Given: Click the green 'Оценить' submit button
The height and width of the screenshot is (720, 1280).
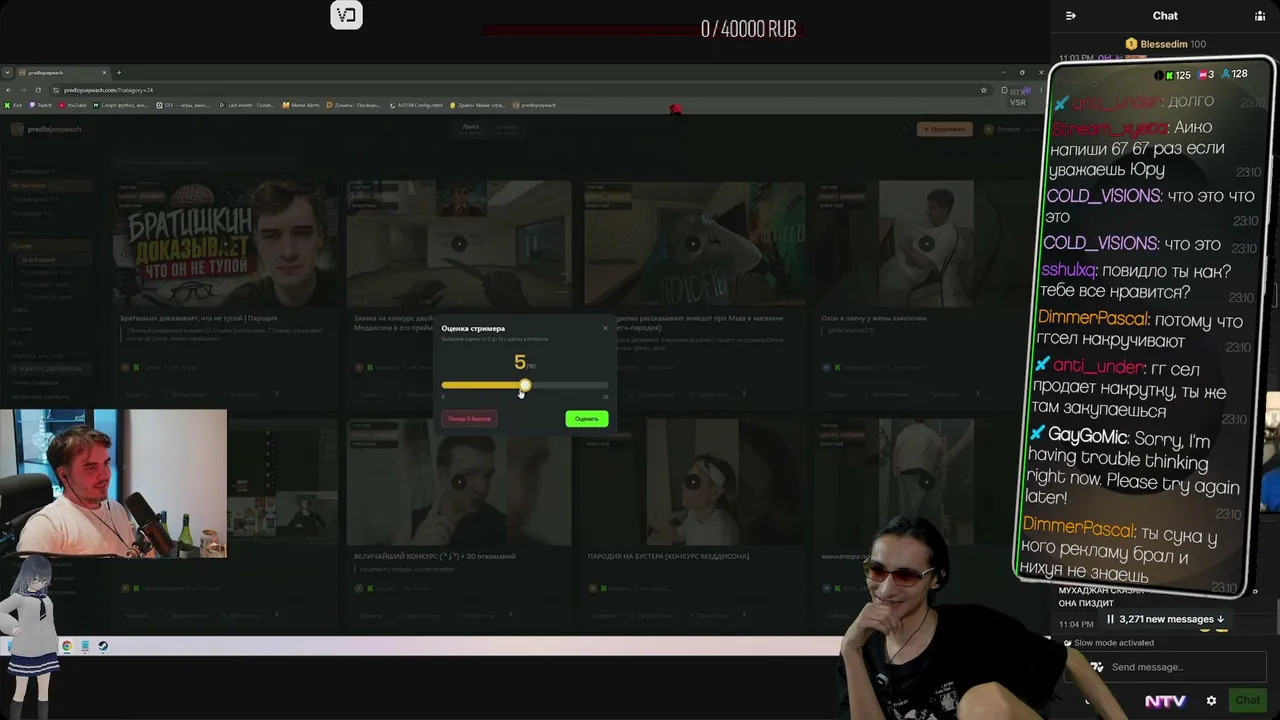Looking at the screenshot, I should (x=586, y=419).
